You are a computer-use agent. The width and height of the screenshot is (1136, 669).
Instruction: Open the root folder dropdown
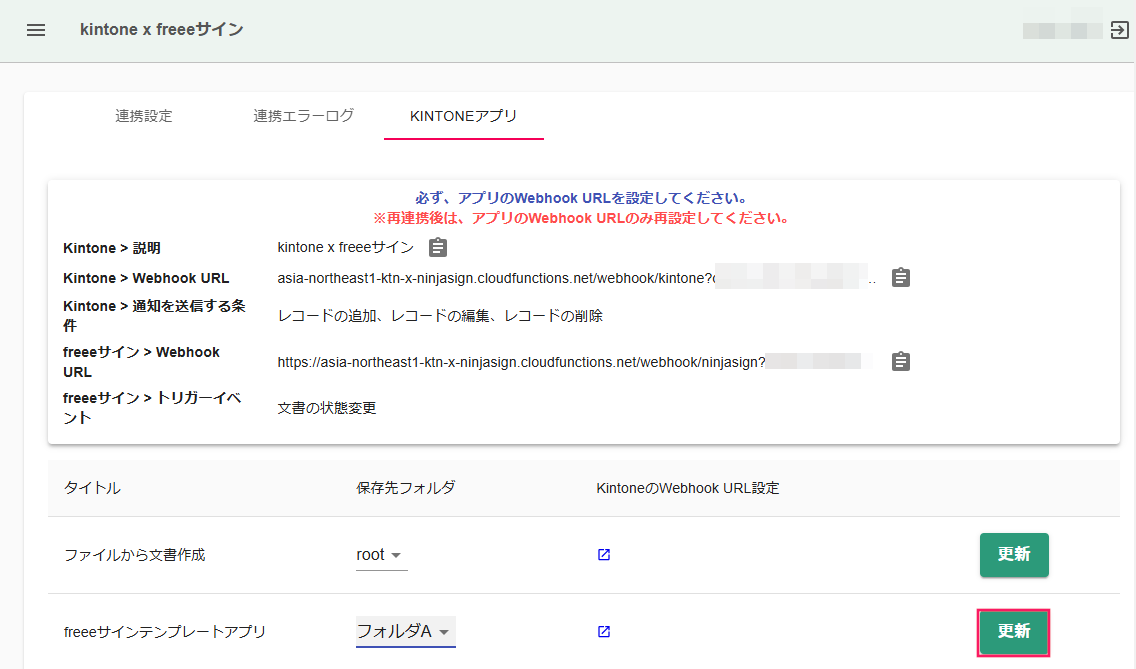click(381, 555)
